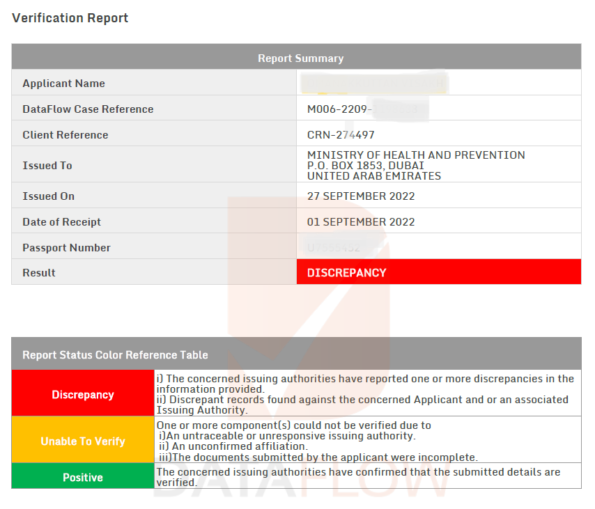The height and width of the screenshot is (509, 595).
Task: Select Issued On date 27 September 2022
Action: (361, 196)
